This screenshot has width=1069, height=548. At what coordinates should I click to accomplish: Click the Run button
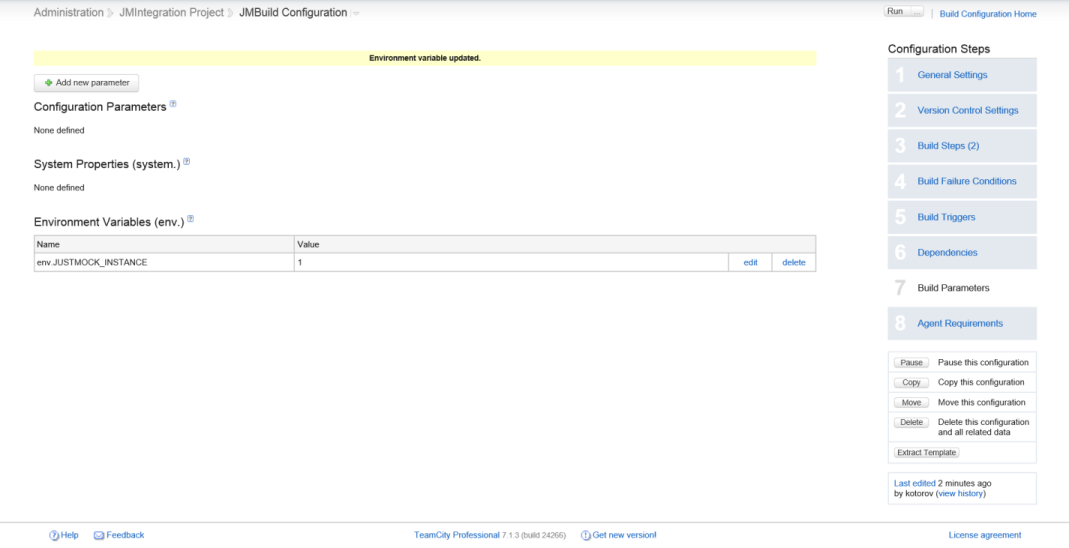(896, 12)
